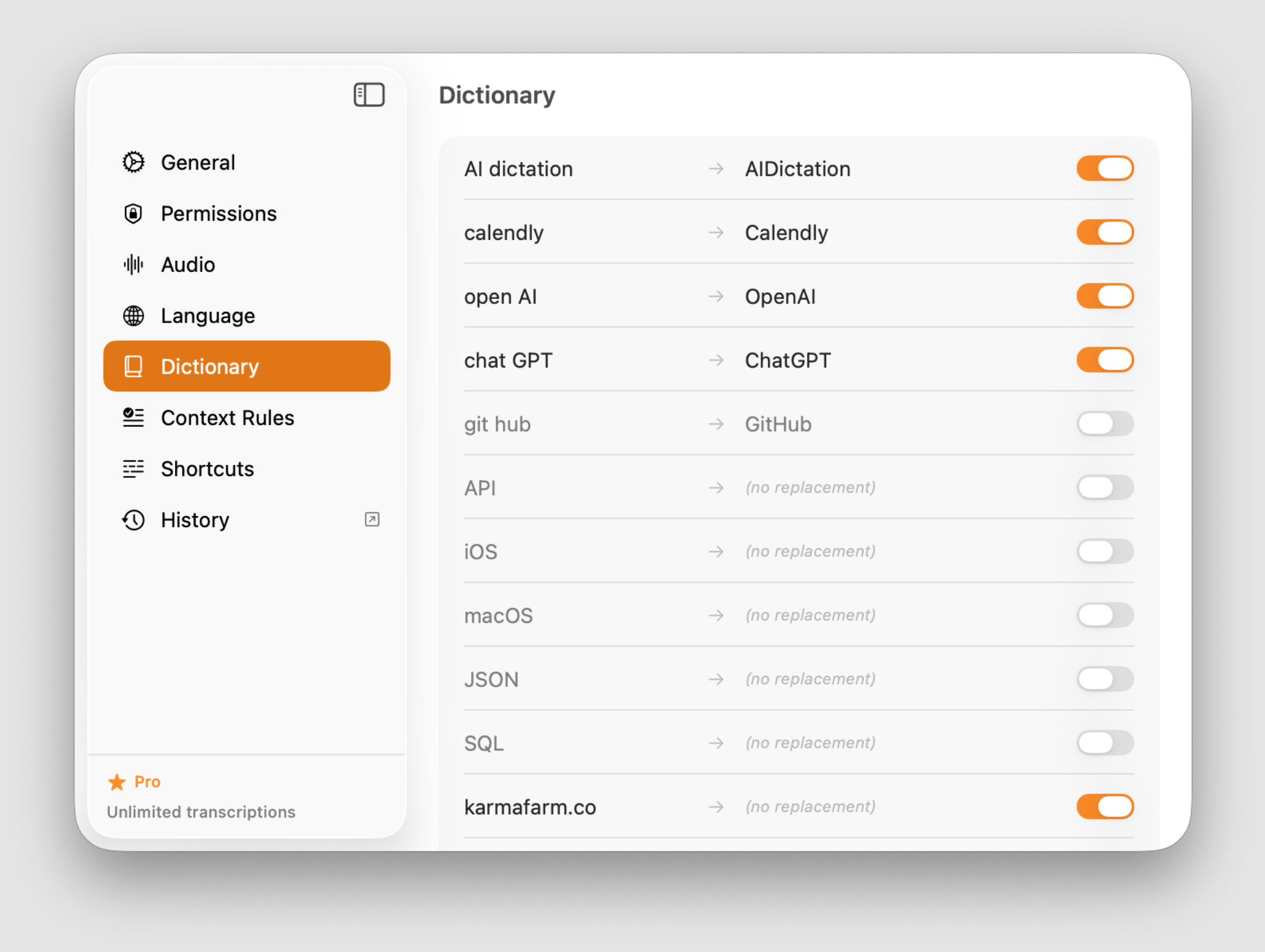Select the calendly source word text
1265x952 pixels.
tap(504, 232)
